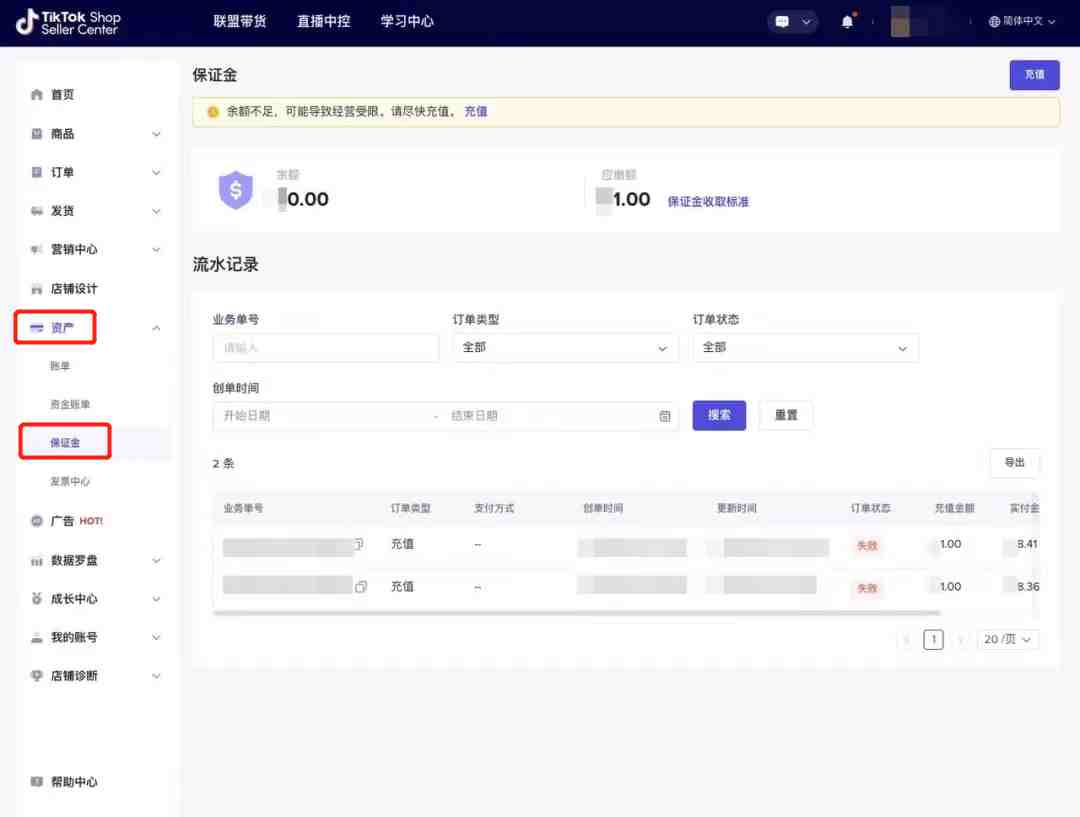Expand the 商品 sidebar menu

tap(156, 134)
